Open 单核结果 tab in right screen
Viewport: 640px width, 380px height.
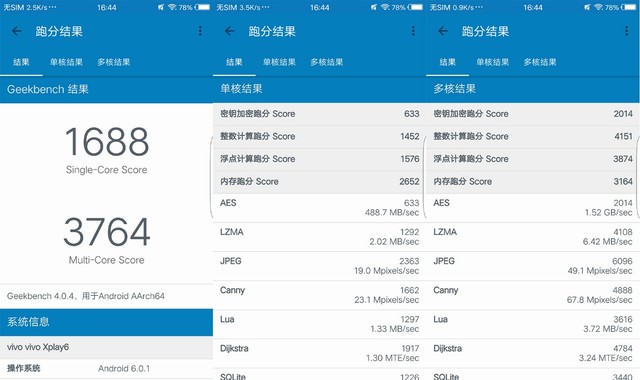pyautogui.click(x=493, y=62)
